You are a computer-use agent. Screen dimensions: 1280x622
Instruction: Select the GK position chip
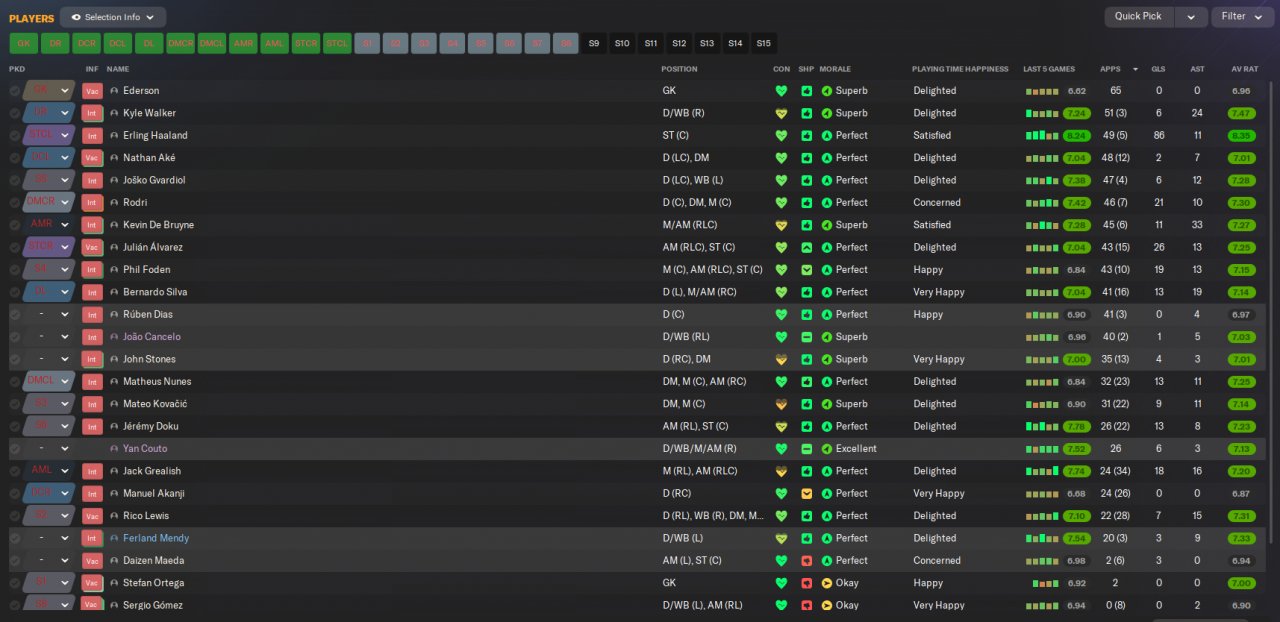pyautogui.click(x=24, y=44)
